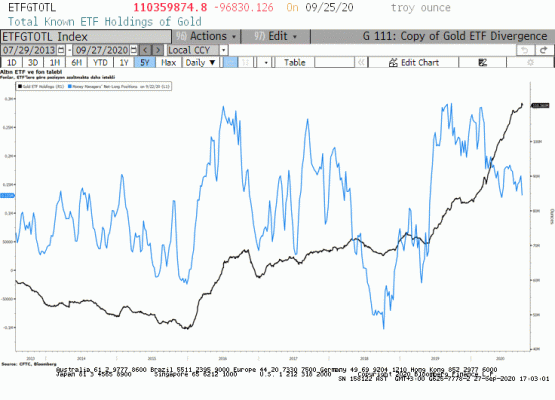Select the bar chart type icon

coord(246,63)
